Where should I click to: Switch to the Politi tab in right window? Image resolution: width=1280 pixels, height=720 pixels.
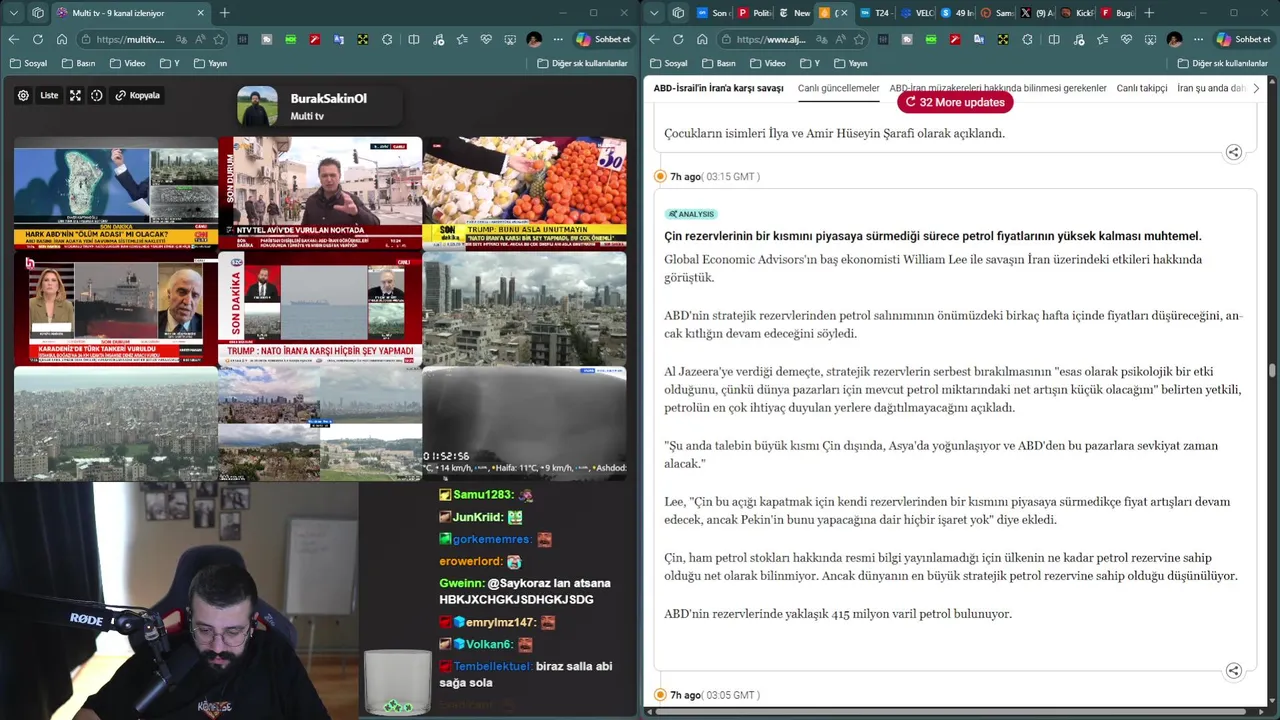click(755, 13)
